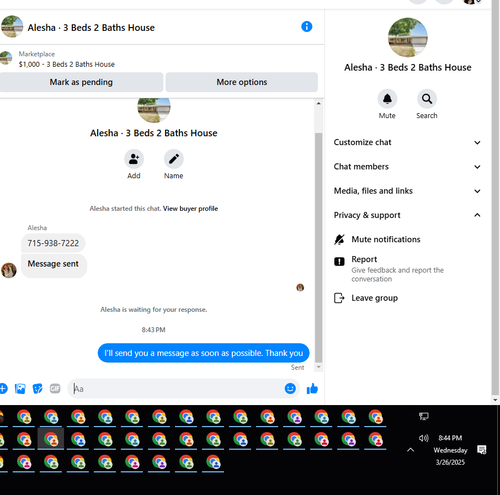Show hidden system tray icons arrow

click(410, 450)
